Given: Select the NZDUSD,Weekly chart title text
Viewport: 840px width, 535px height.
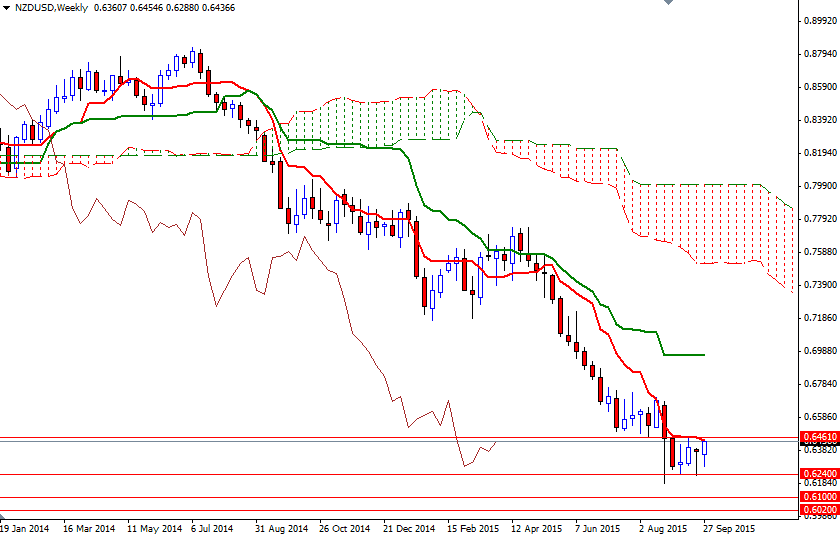Looking at the screenshot, I should coord(50,8).
